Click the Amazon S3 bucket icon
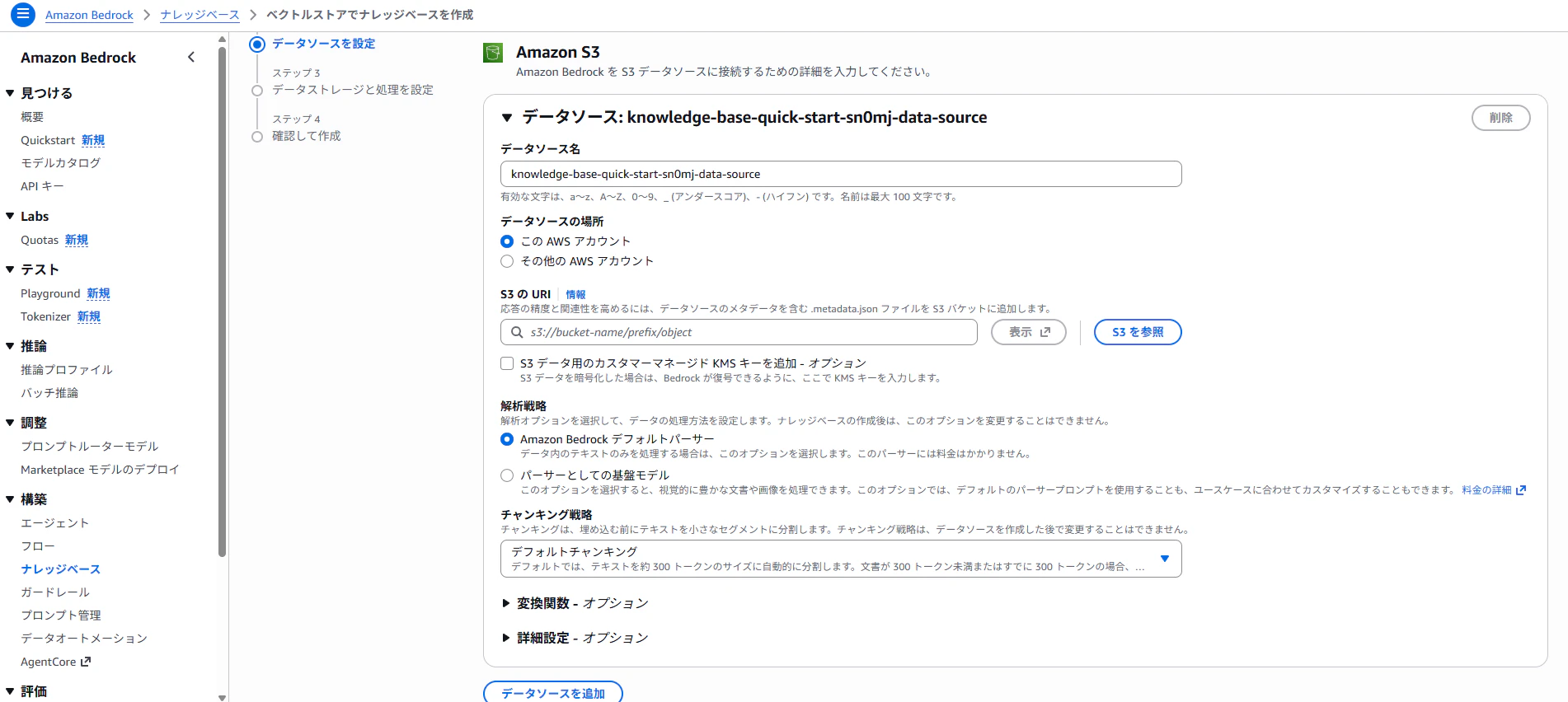The image size is (1568, 702). click(x=493, y=53)
